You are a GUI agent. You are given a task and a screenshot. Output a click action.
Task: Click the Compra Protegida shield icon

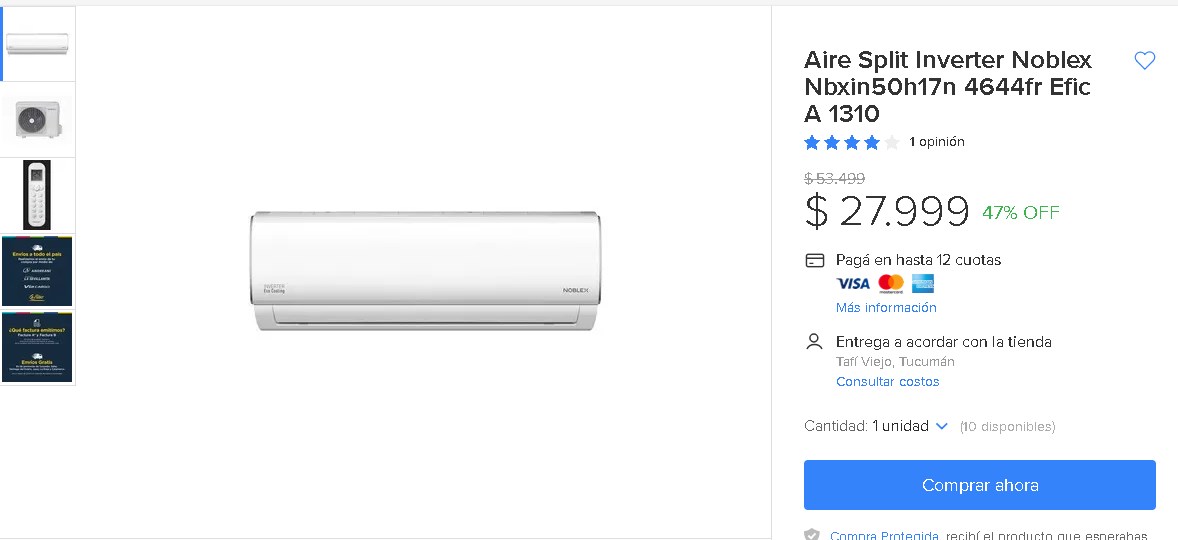coord(812,535)
